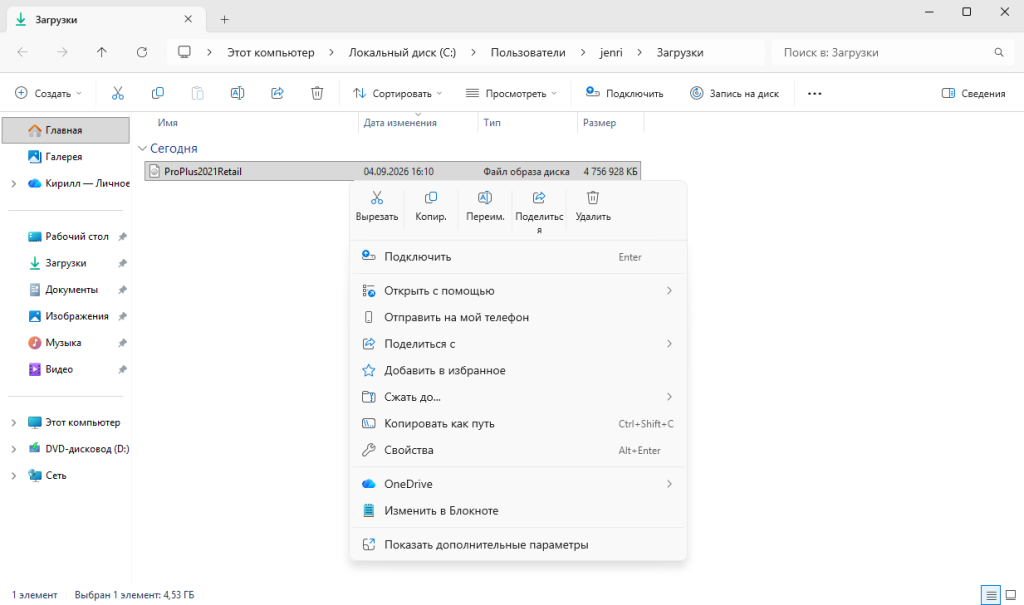Go forward with the right arrow

point(62,52)
